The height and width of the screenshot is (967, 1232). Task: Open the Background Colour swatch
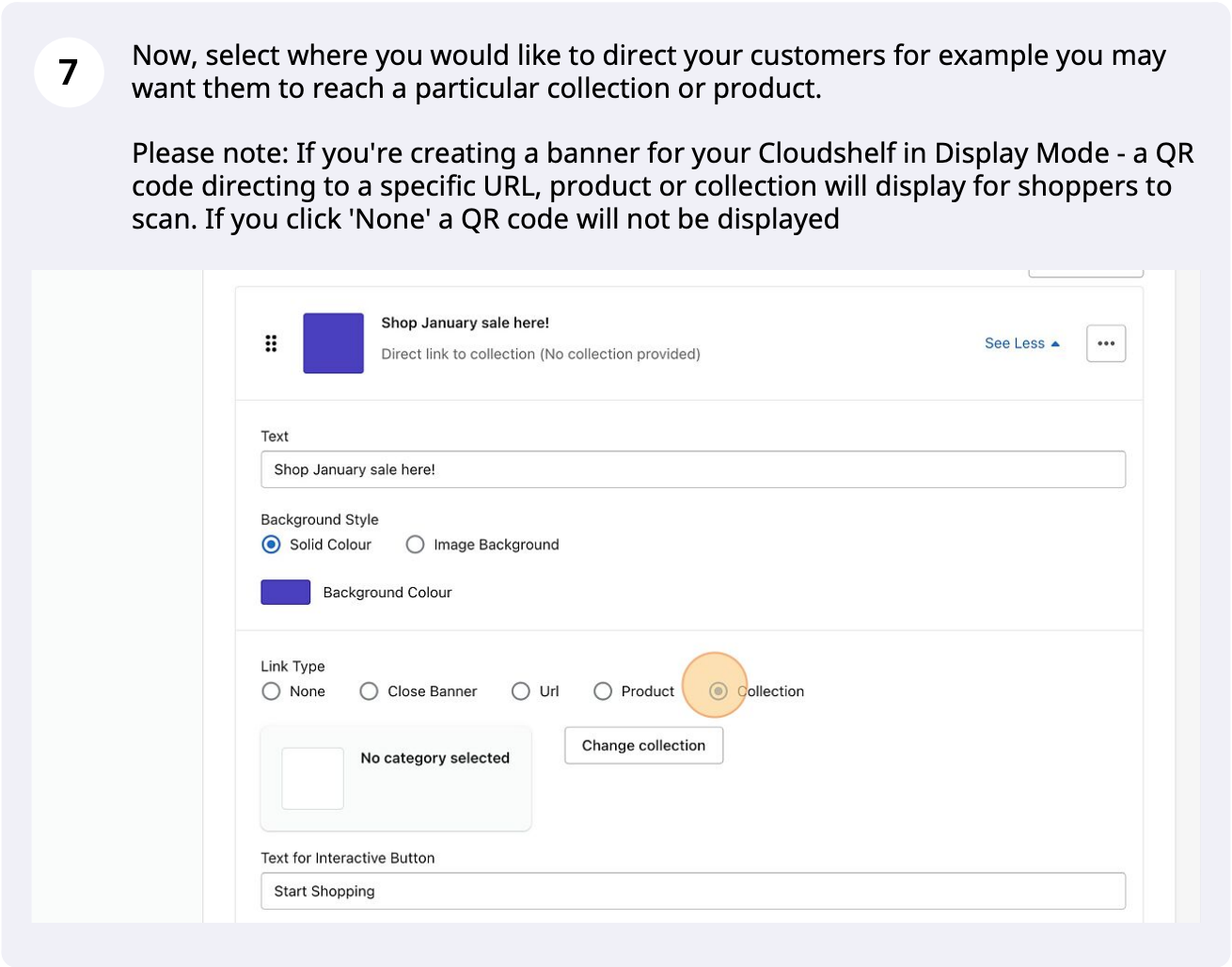coord(285,592)
